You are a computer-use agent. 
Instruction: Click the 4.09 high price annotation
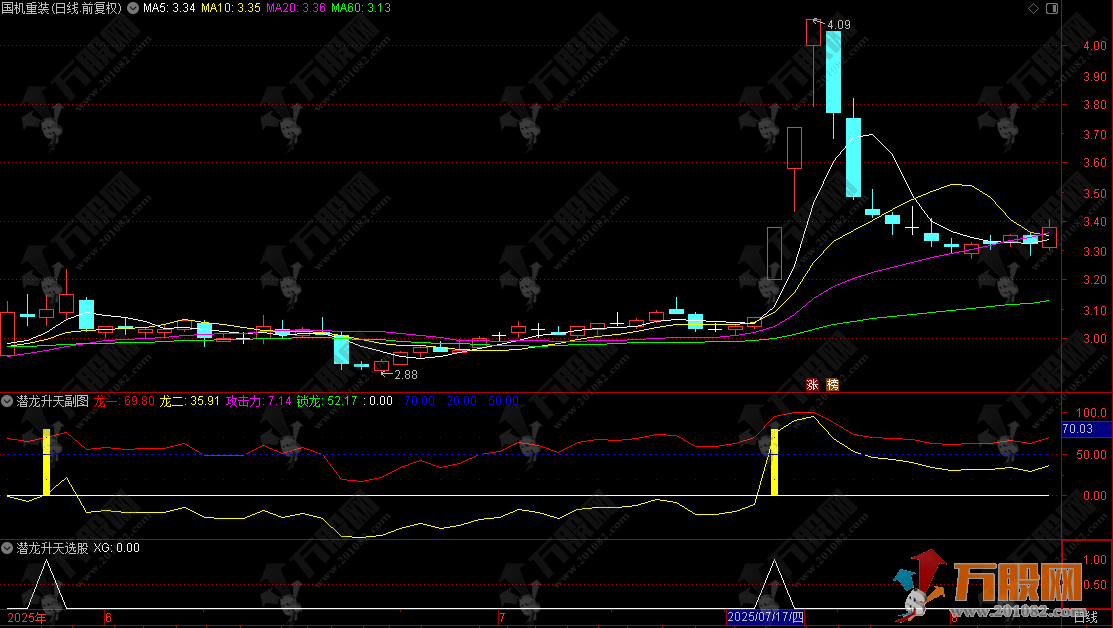(x=839, y=25)
